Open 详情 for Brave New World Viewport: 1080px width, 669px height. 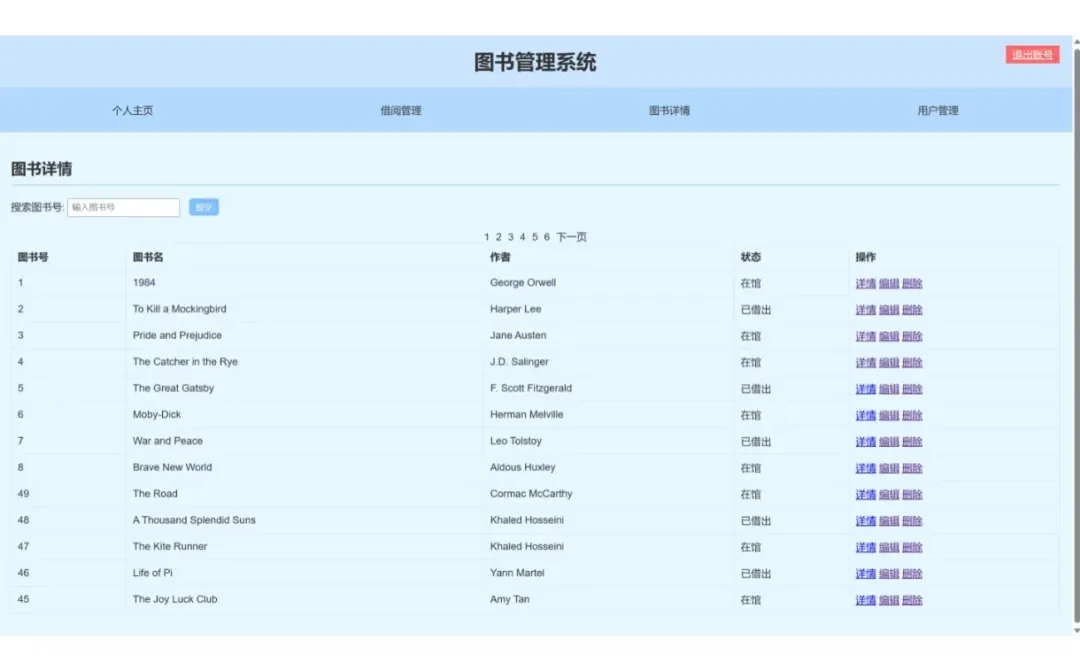864,467
